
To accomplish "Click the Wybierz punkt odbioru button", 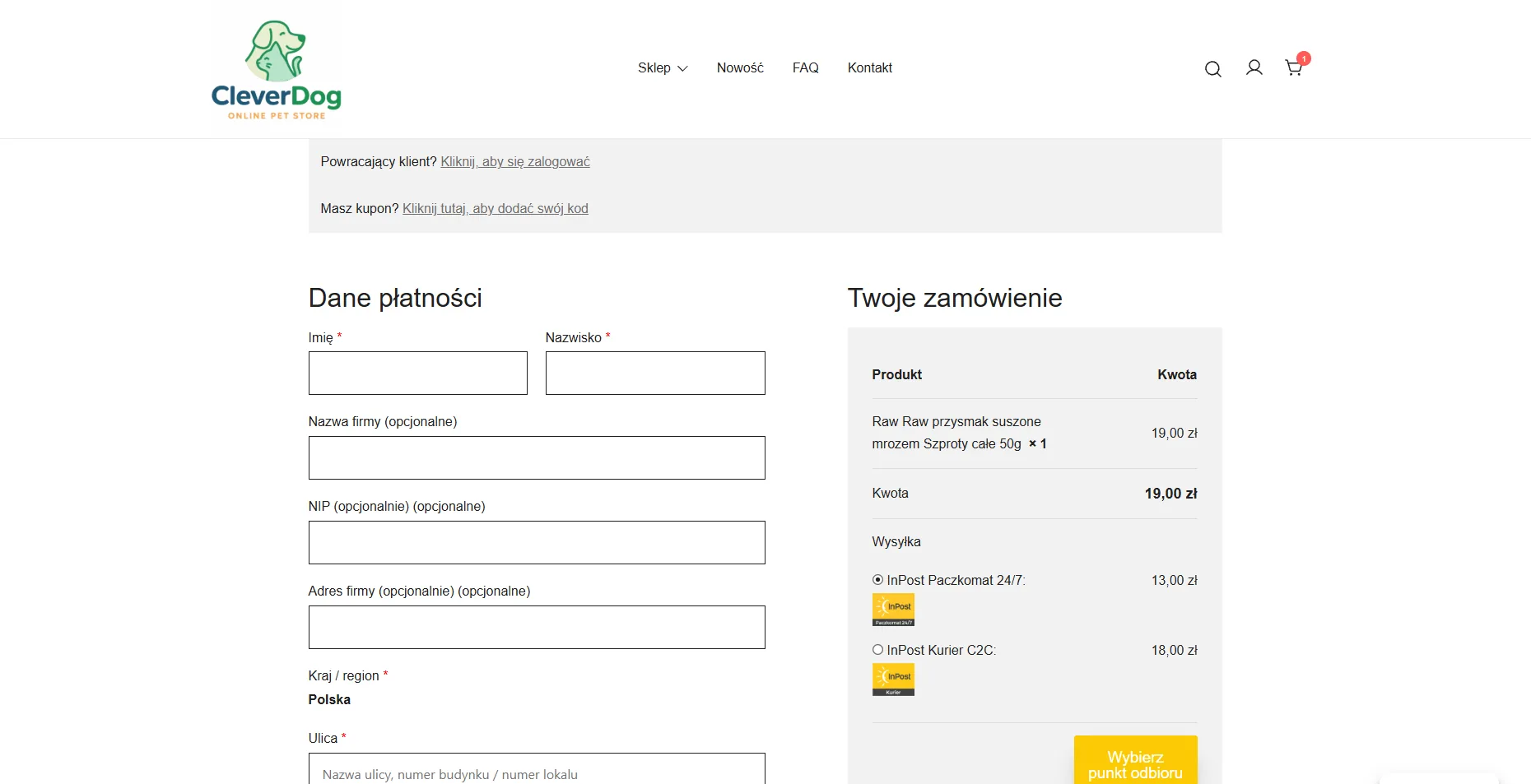I will pos(1136,760).
